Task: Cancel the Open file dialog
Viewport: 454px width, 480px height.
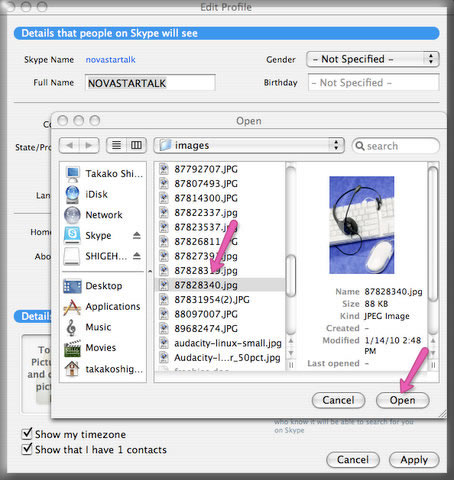Action: [x=338, y=400]
